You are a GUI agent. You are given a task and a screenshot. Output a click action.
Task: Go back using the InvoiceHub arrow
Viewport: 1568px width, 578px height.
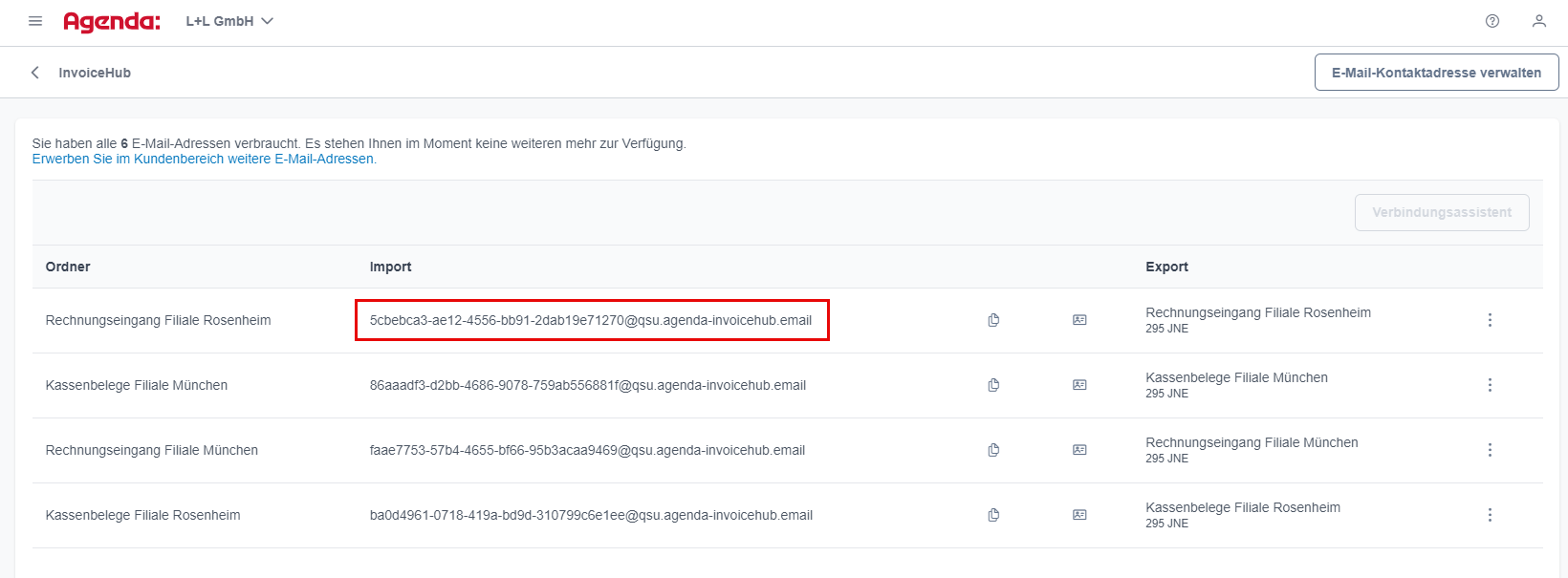[35, 73]
